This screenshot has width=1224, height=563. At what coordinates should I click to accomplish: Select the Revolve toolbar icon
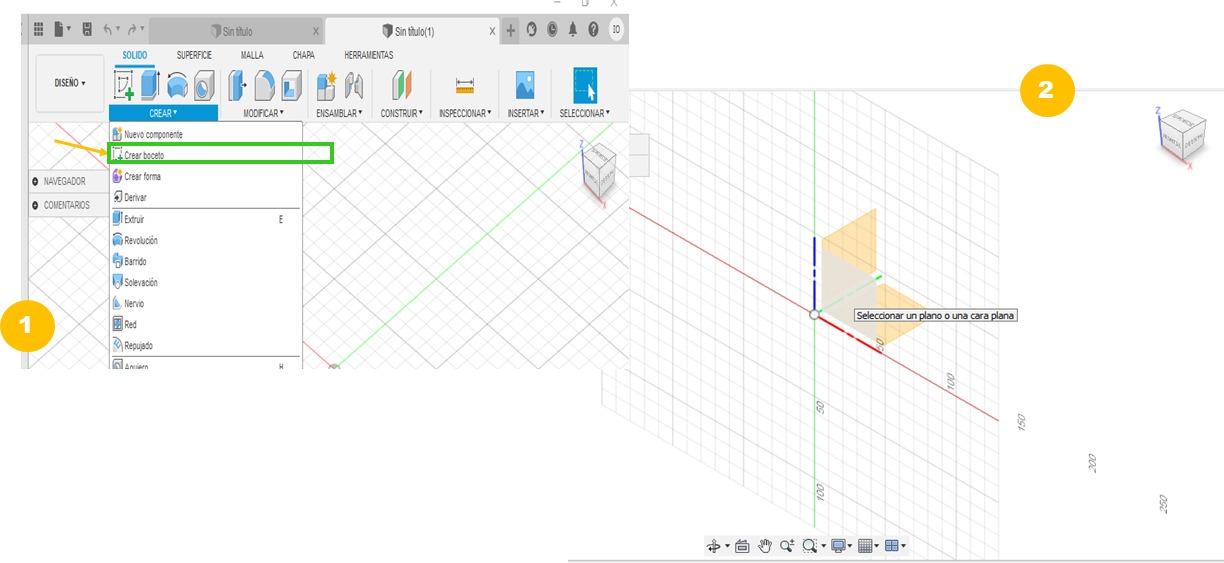coord(177,86)
